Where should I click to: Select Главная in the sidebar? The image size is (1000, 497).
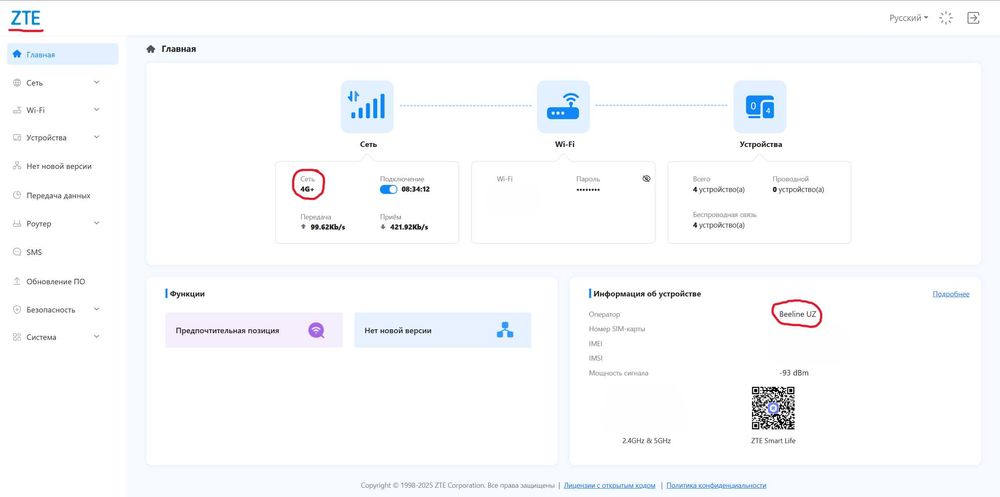tap(62, 54)
